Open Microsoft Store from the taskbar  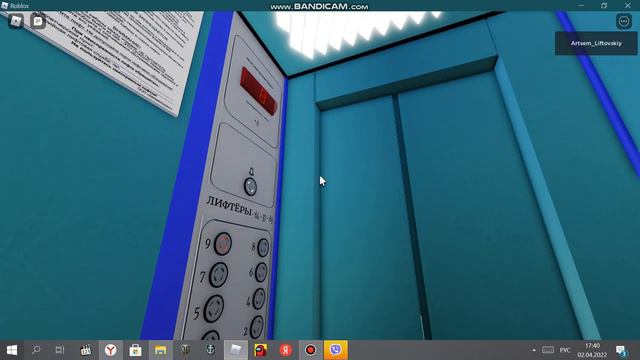point(136,350)
